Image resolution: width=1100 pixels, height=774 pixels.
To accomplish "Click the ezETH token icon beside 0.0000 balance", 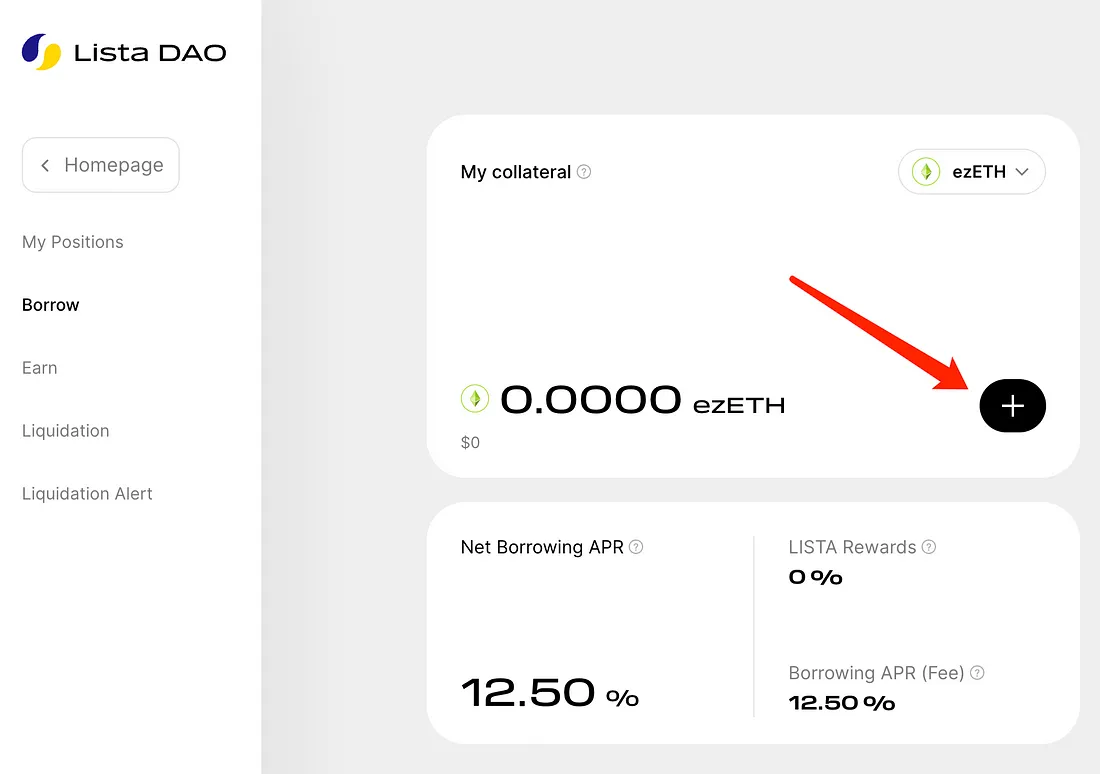I will 474,400.
